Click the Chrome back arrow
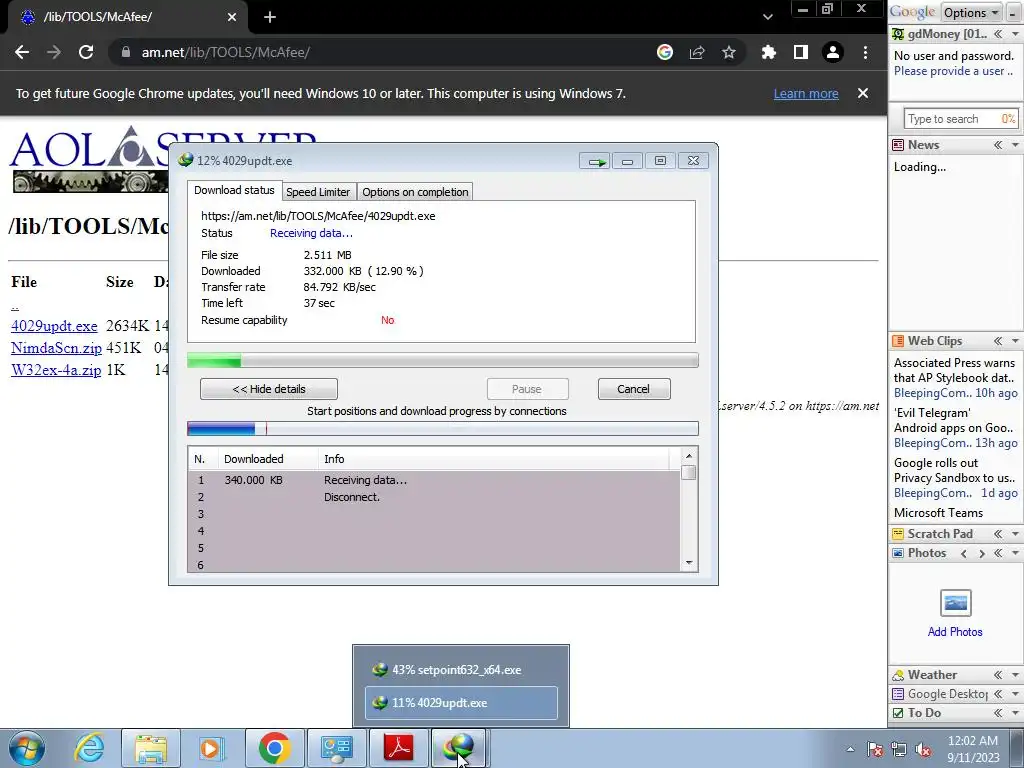Viewport: 1024px width, 768px height. click(x=22, y=52)
